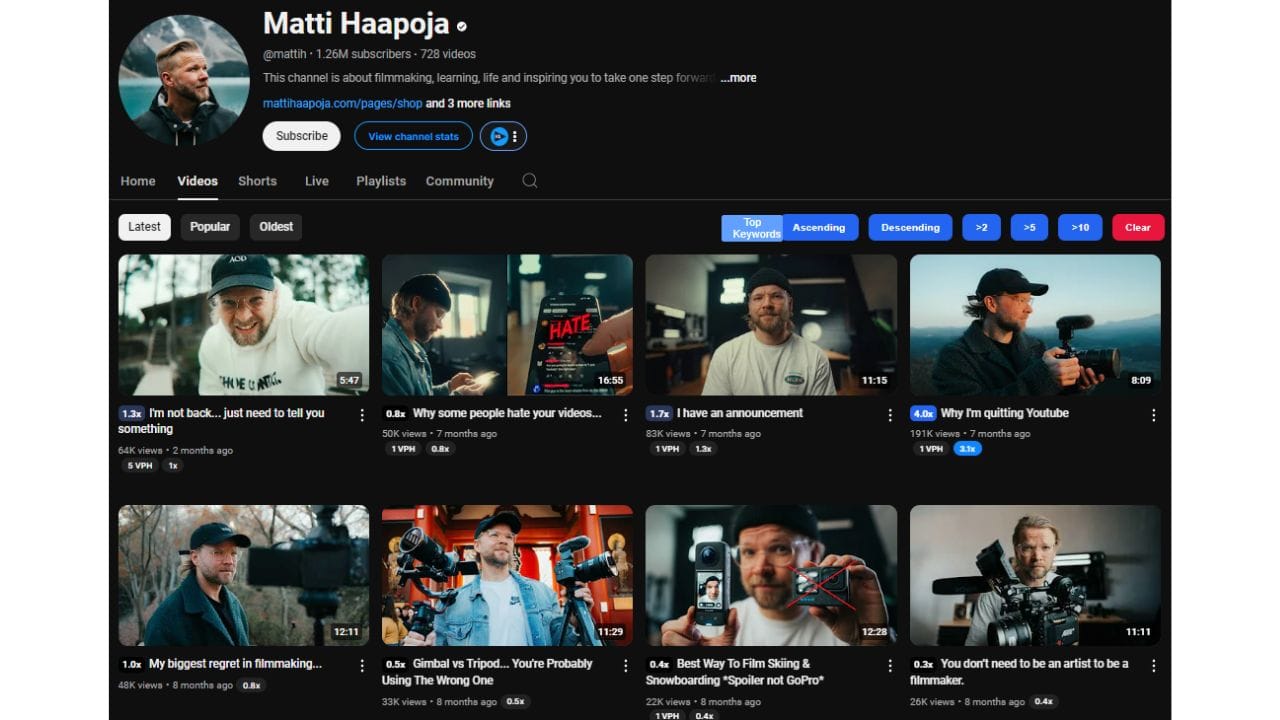Open options menu for "My biggest regret" video
Screen dimensions: 1280x720
(362, 665)
